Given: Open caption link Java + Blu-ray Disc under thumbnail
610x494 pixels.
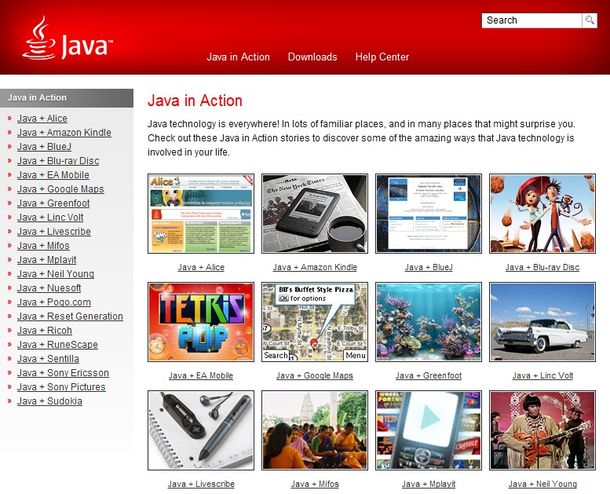Looking at the screenshot, I should point(542,267).
